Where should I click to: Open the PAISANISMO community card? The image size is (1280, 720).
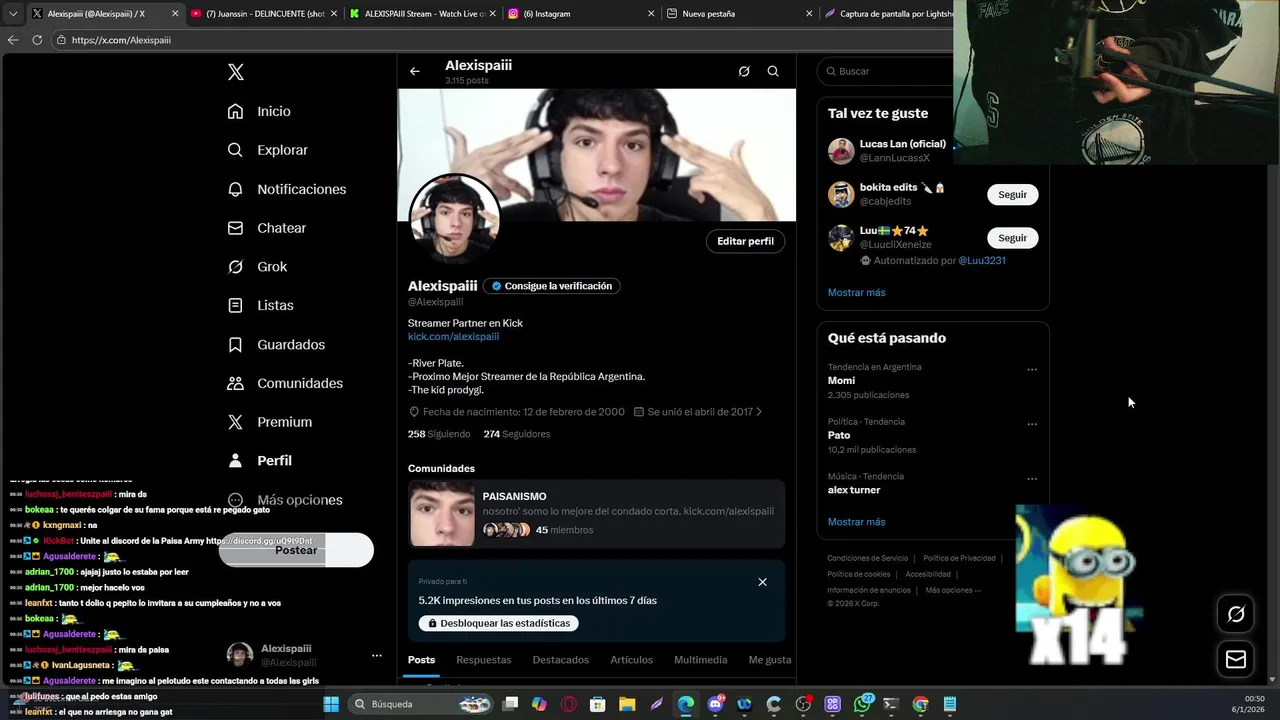tap(597, 514)
